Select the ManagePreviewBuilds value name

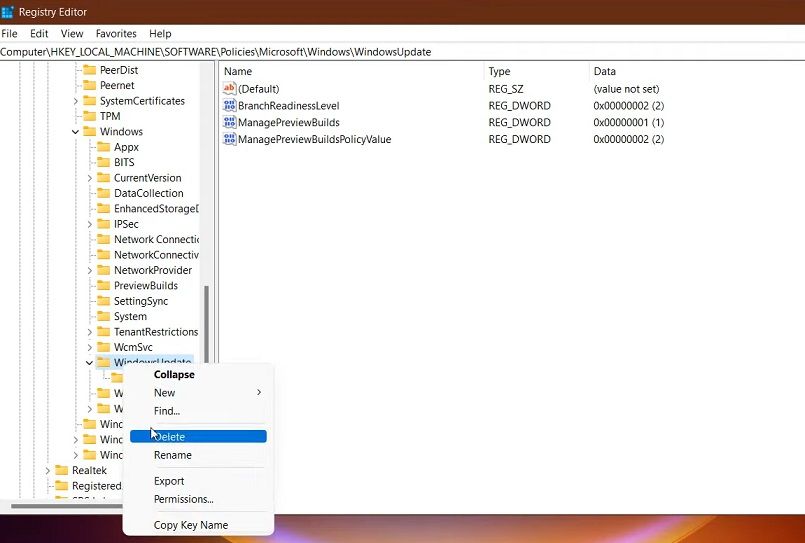289,122
